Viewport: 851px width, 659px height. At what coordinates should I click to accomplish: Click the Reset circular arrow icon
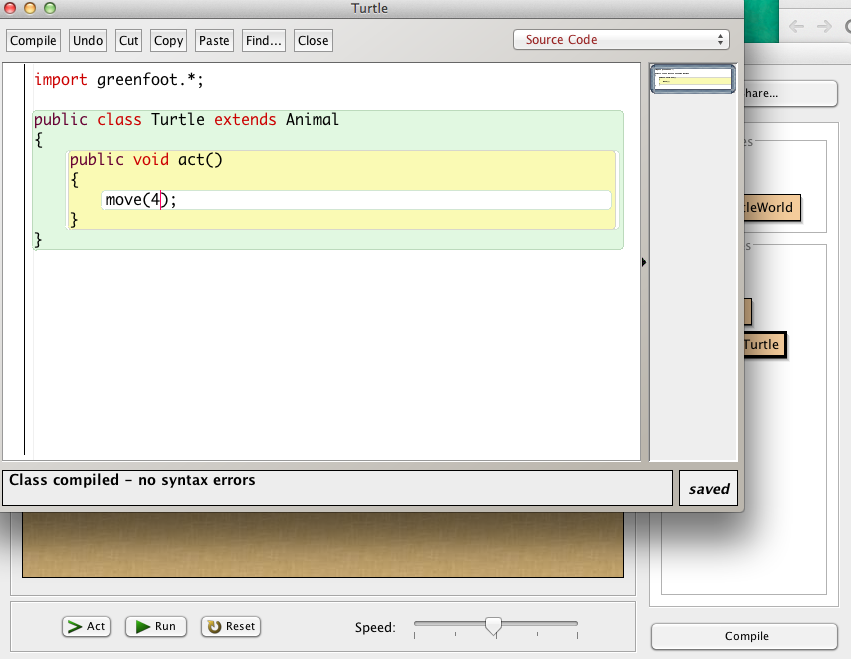pyautogui.click(x=214, y=627)
